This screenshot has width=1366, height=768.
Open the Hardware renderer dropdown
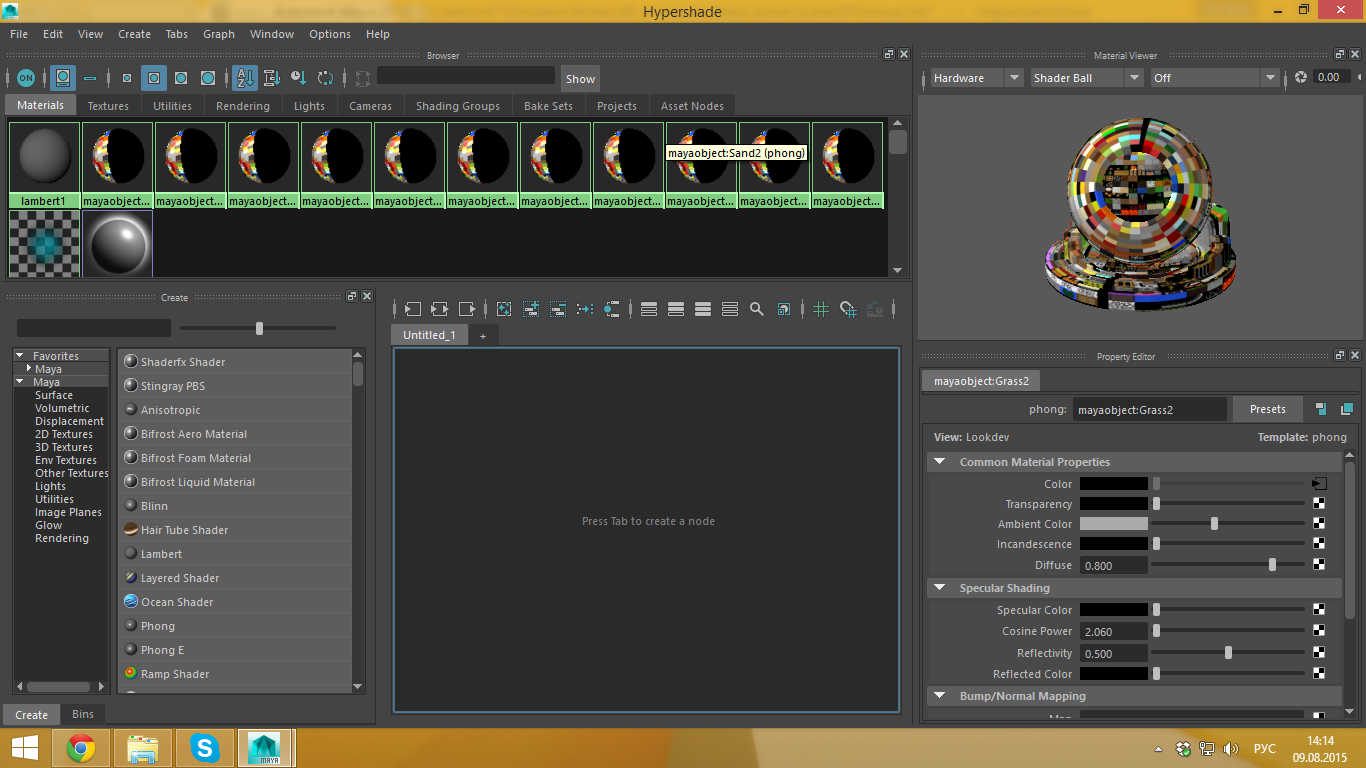(977, 78)
